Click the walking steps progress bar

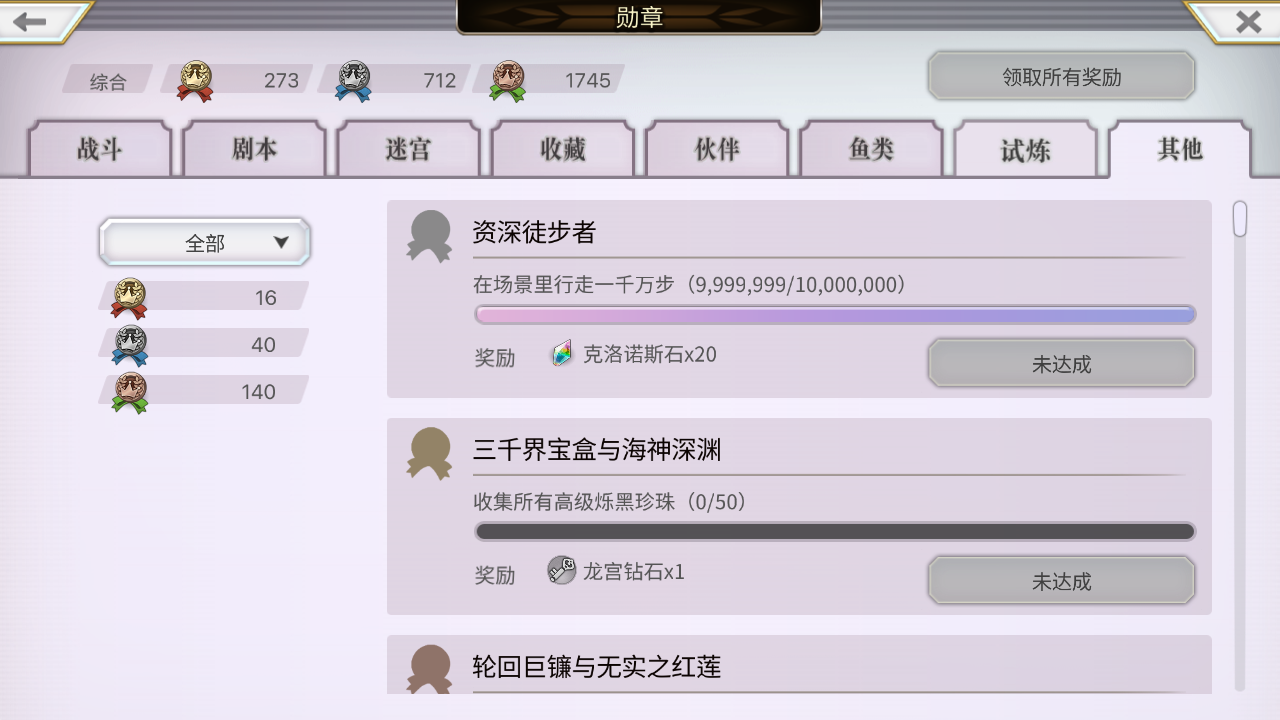coord(835,315)
